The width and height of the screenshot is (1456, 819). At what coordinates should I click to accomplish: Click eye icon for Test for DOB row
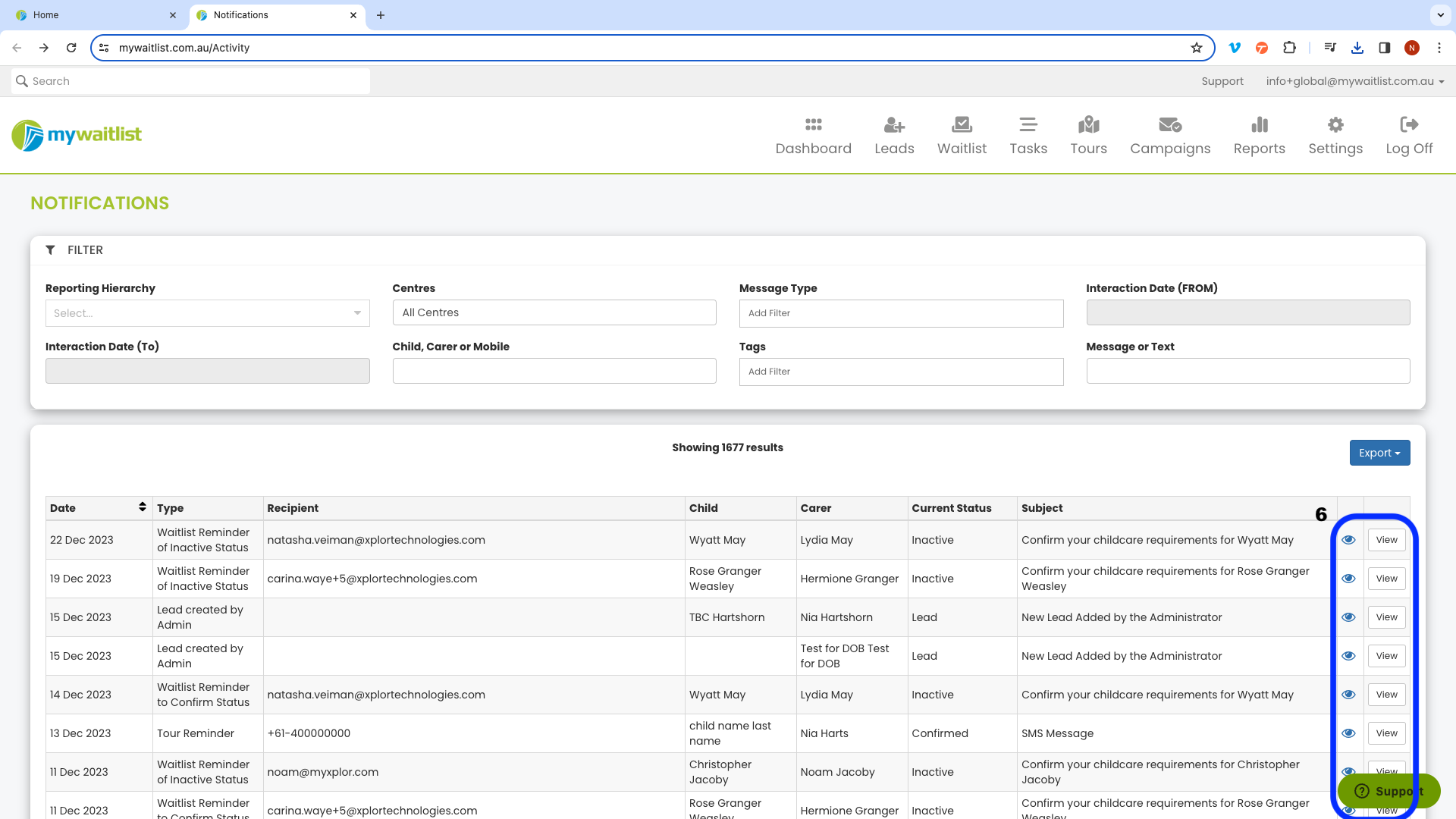coord(1348,656)
